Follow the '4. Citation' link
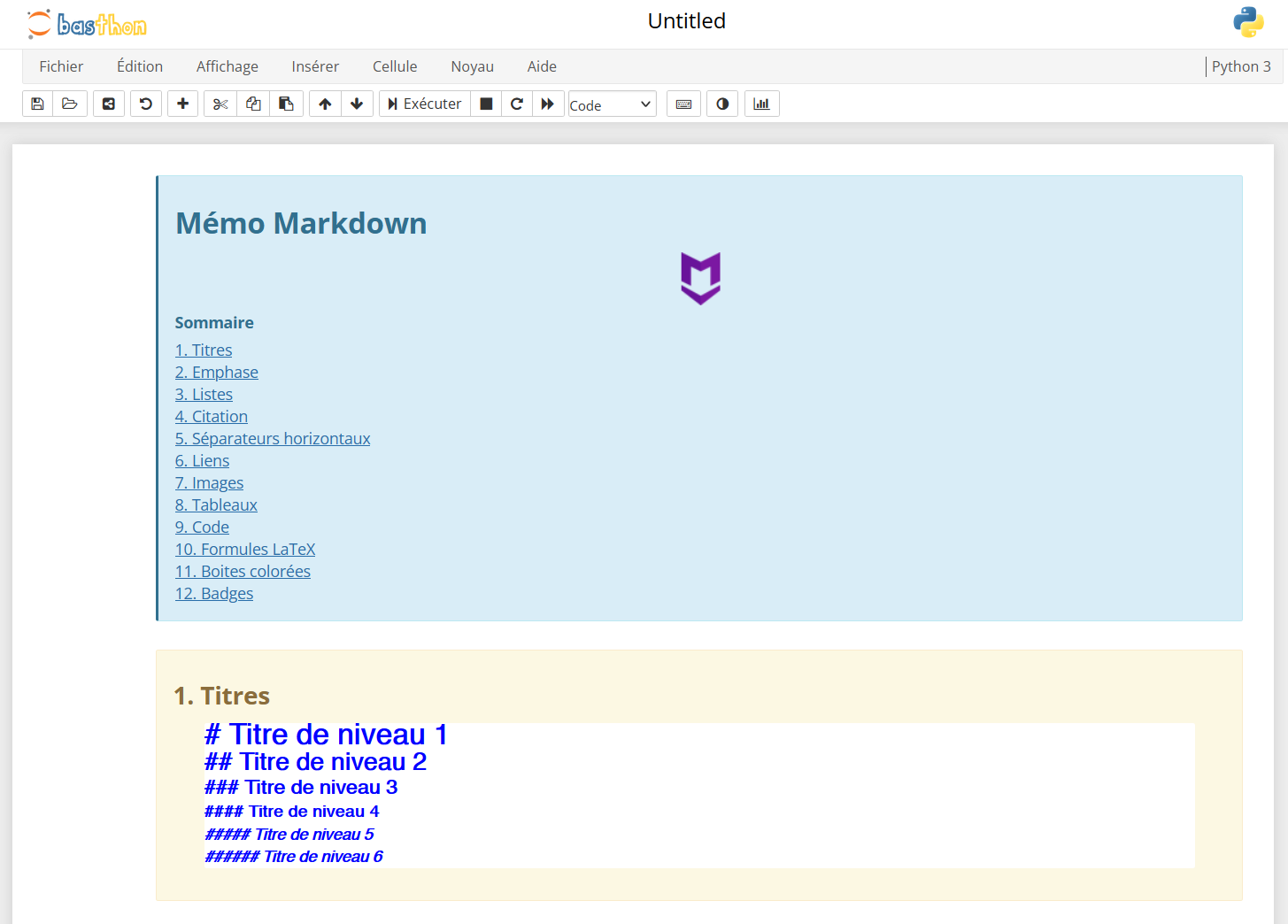This screenshot has width=1288, height=924. click(x=212, y=417)
